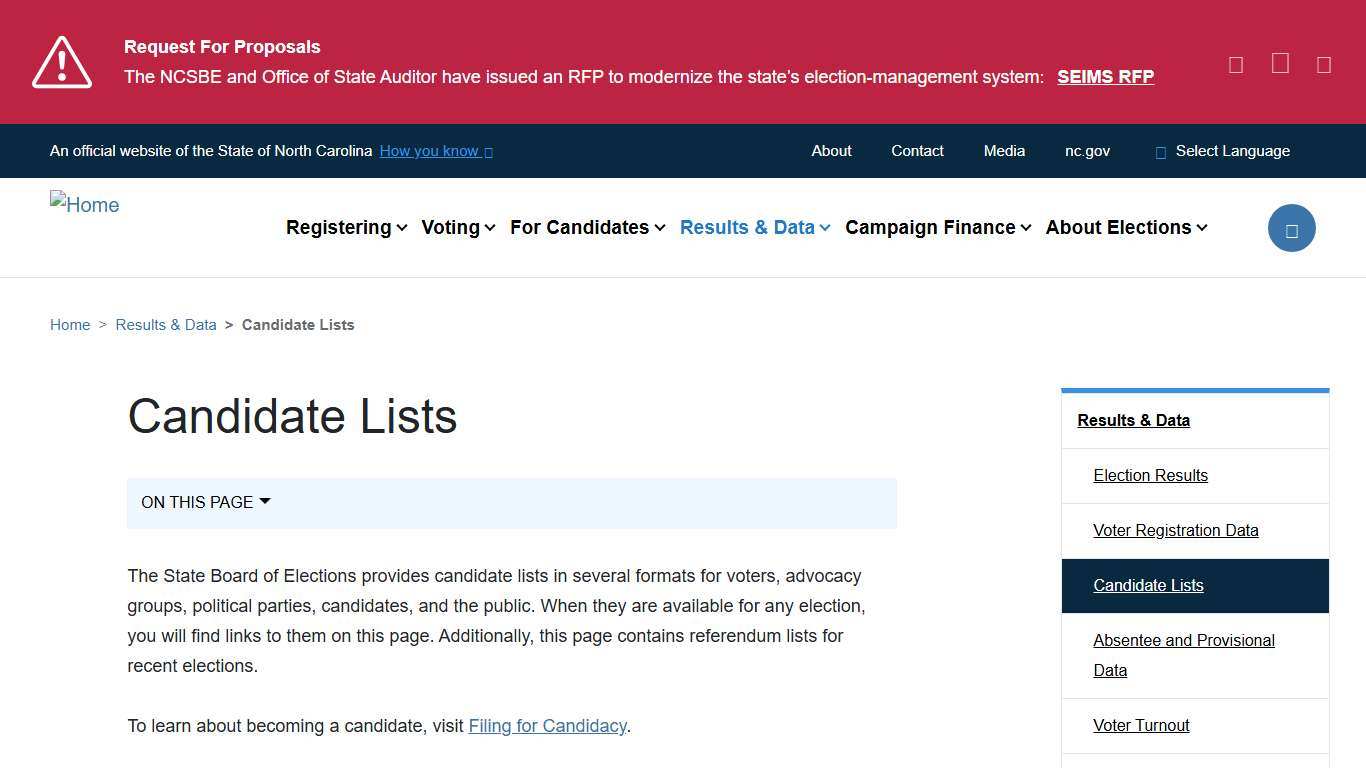Click the middle social media icon in red banner
Image resolution: width=1366 pixels, height=768 pixels.
pos(1279,63)
